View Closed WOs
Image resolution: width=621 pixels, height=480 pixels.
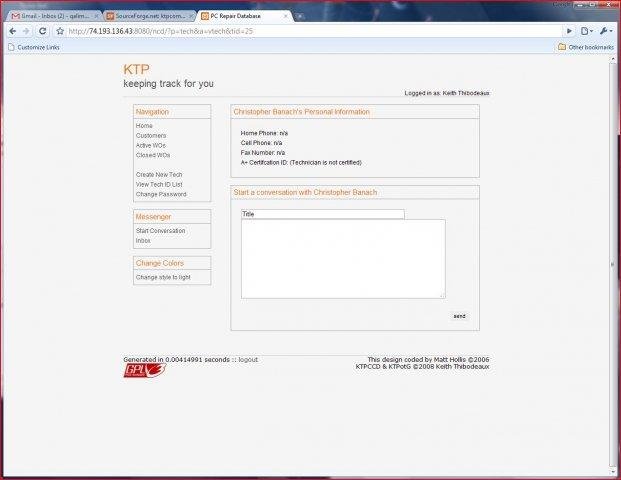[x=153, y=155]
